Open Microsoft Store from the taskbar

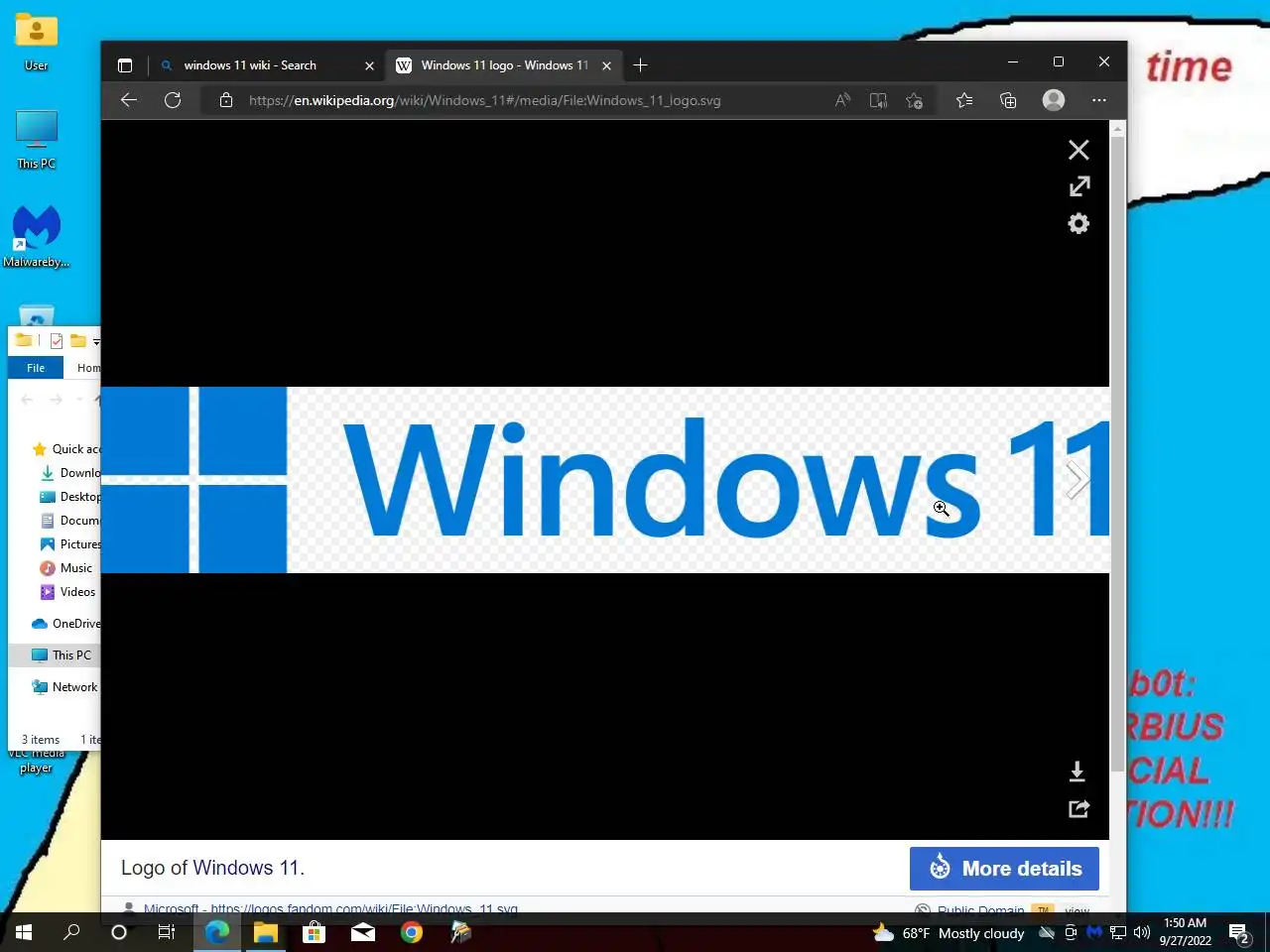(x=314, y=932)
